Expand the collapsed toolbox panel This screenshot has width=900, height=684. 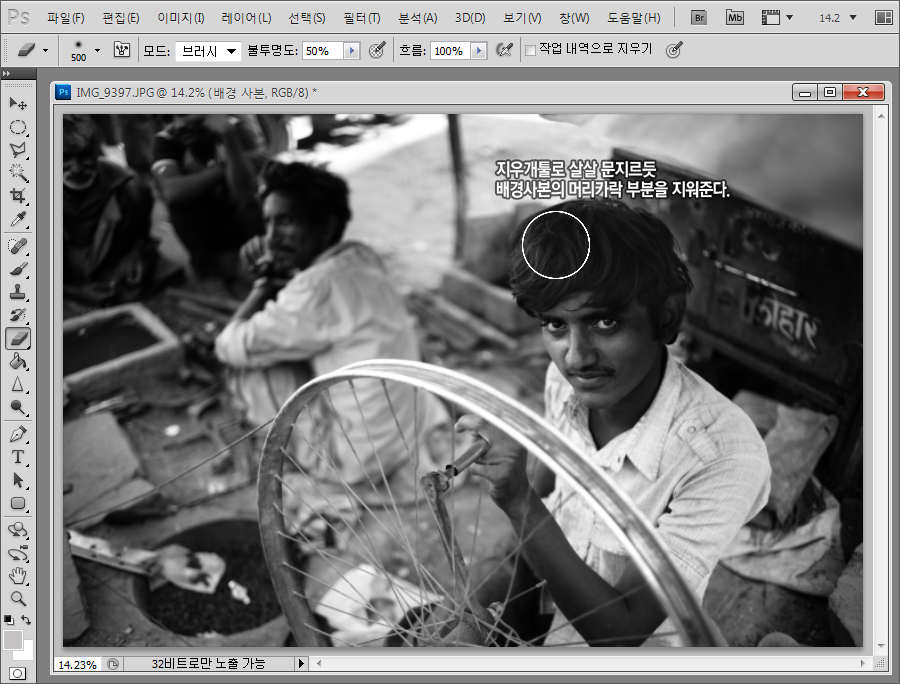[6, 73]
